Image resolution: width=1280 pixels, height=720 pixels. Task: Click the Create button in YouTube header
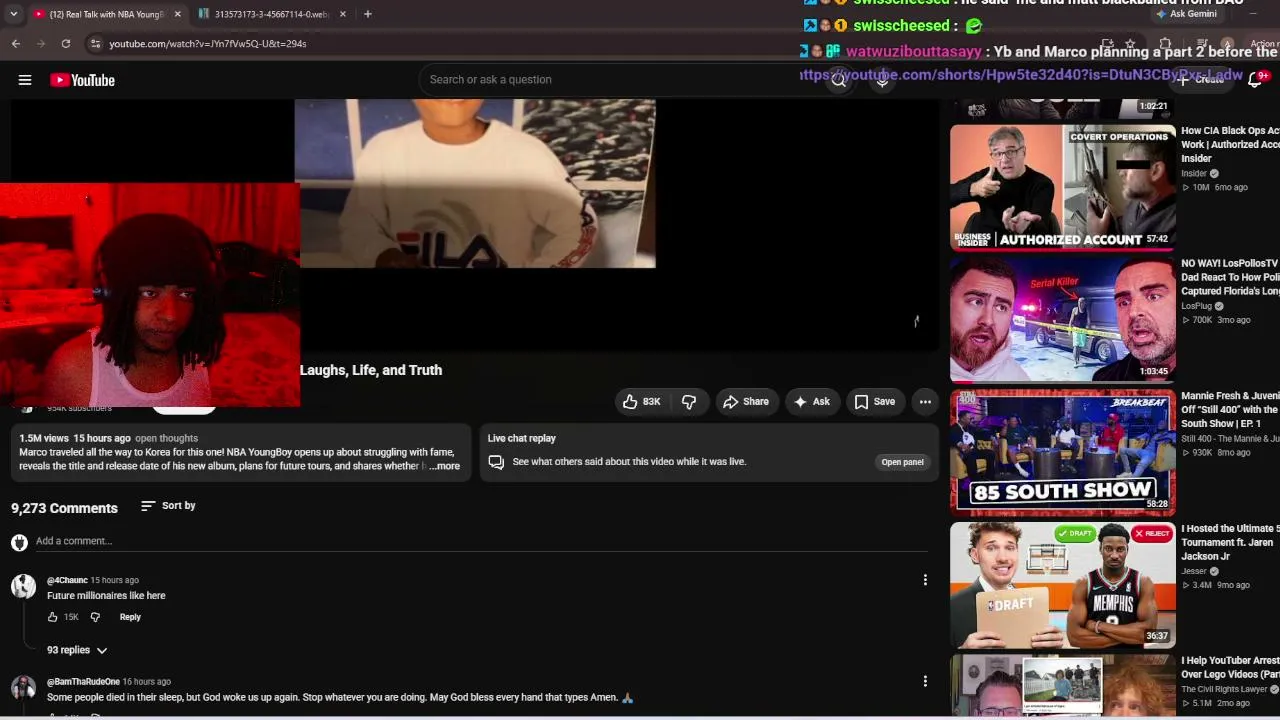tap(1202, 80)
